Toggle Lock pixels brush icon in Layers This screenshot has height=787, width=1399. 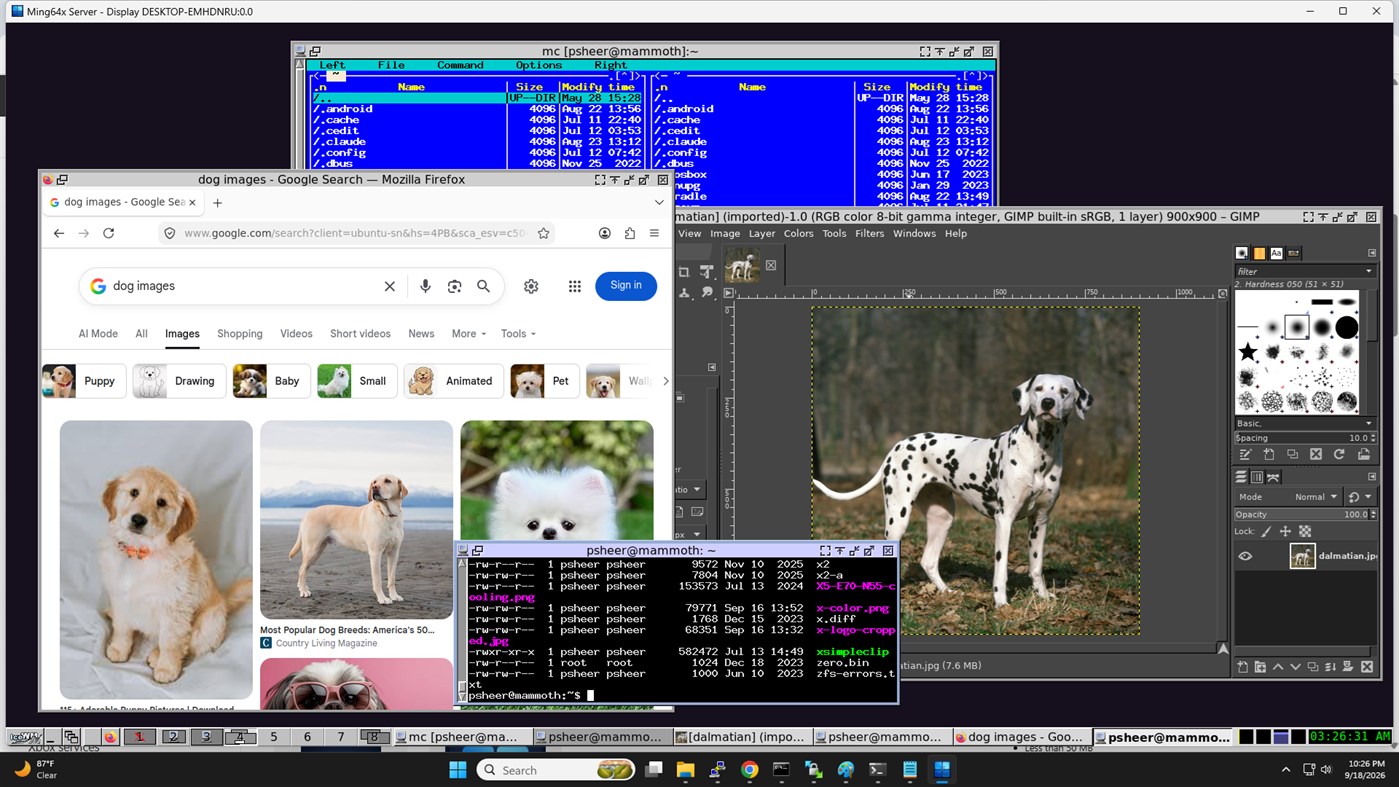click(x=1266, y=531)
